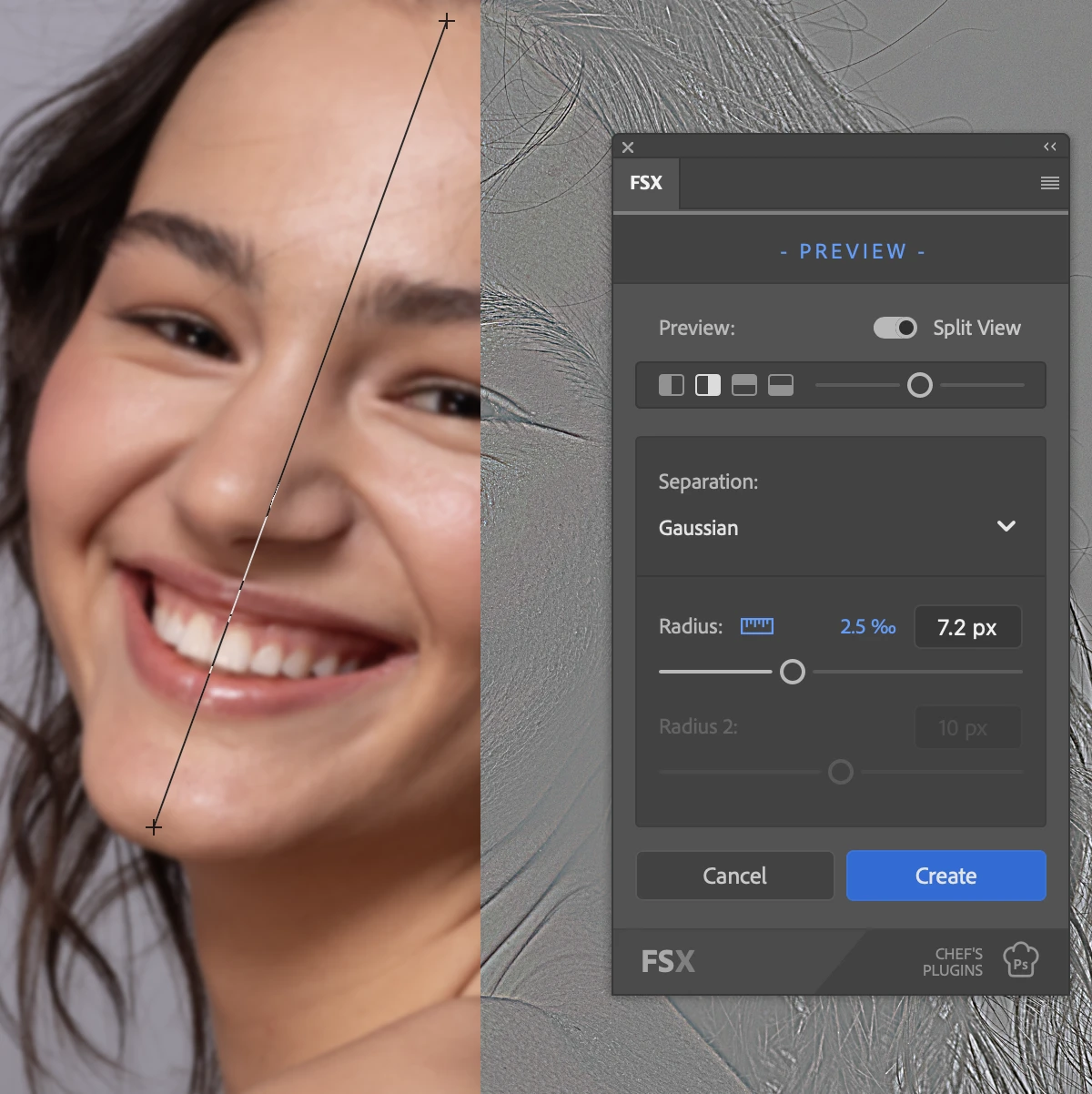Select bottom-half split layout icon
This screenshot has width=1092, height=1094.
(781, 385)
